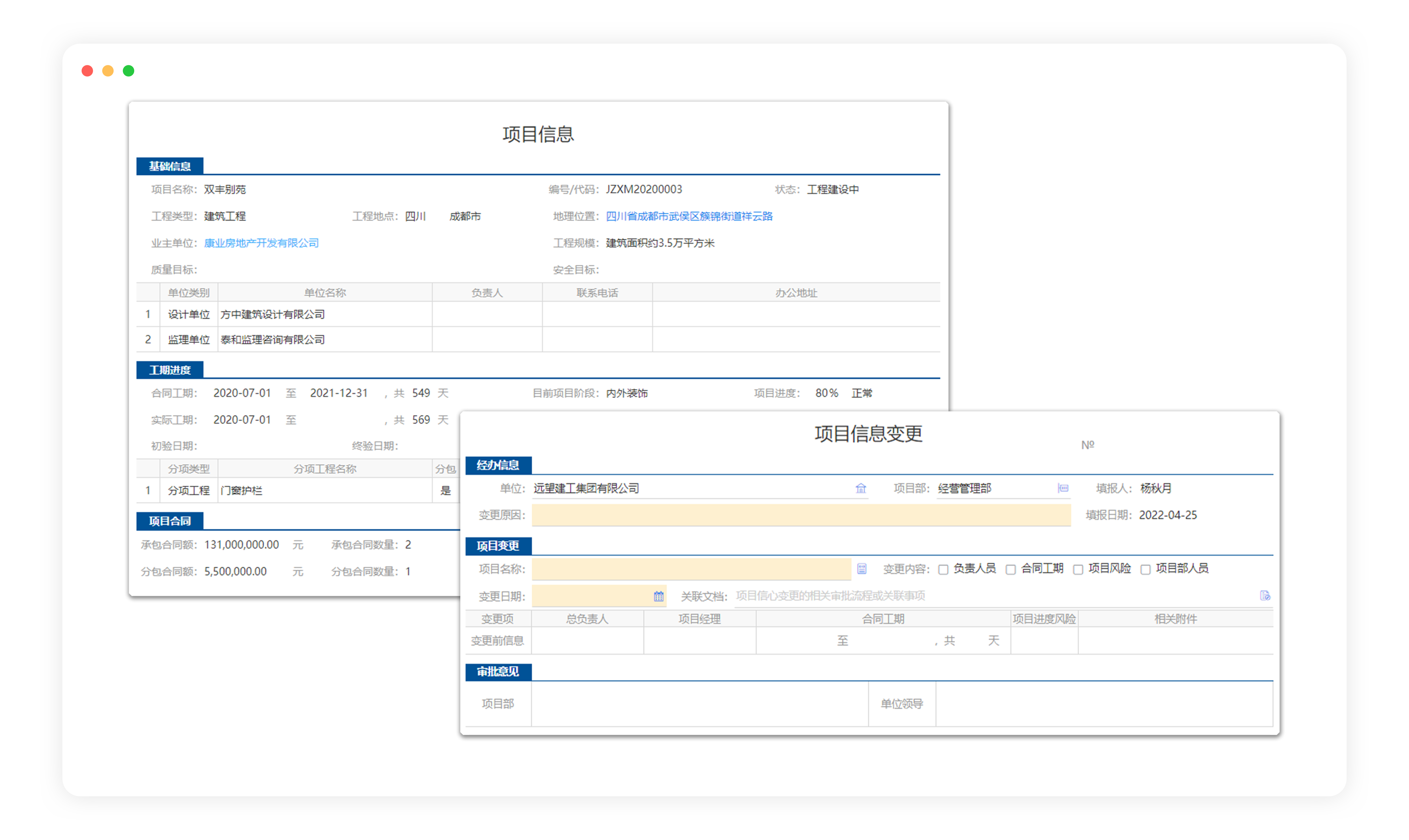Click the filler name 杨秋月

pos(1155,488)
